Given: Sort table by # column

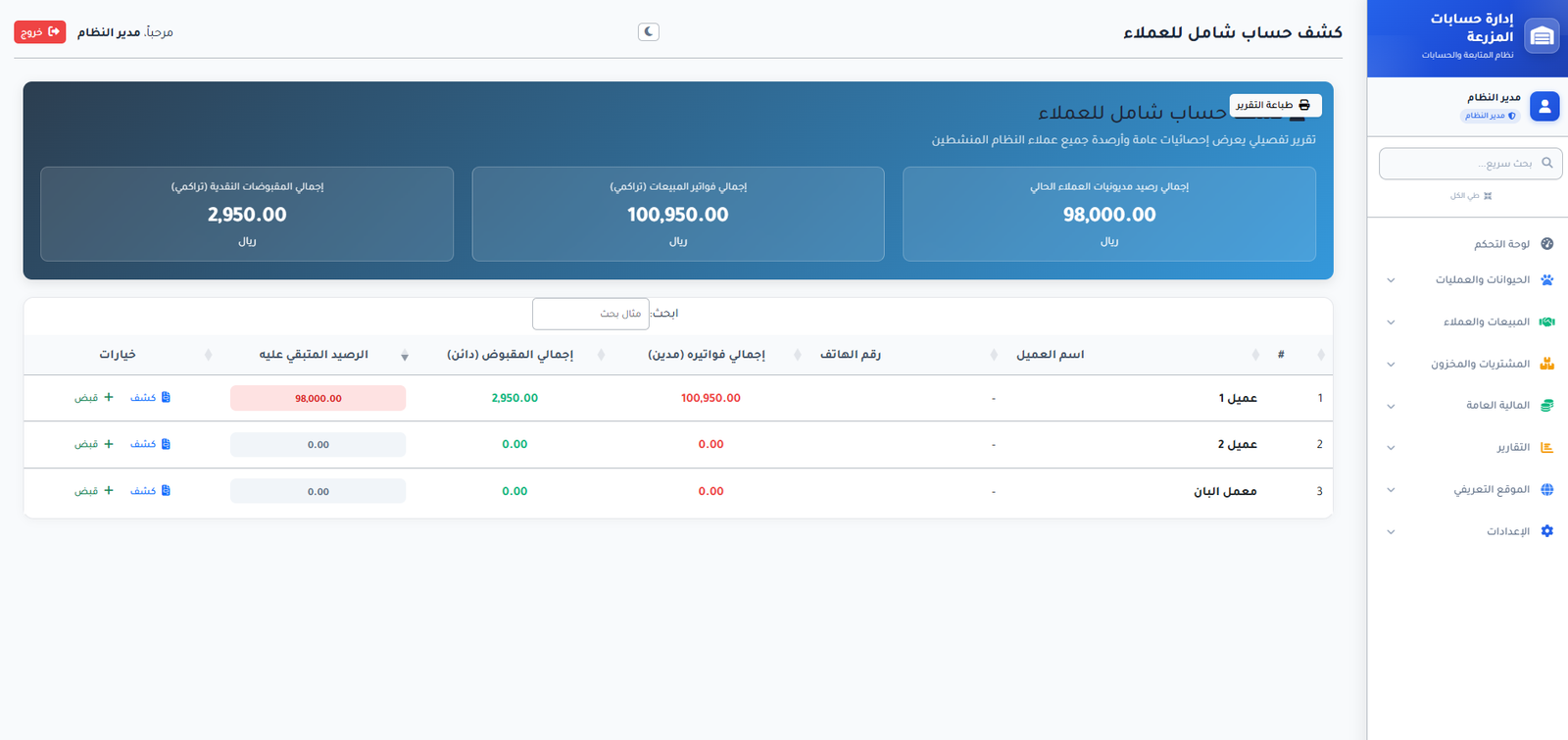Looking at the screenshot, I should coord(1298,355).
